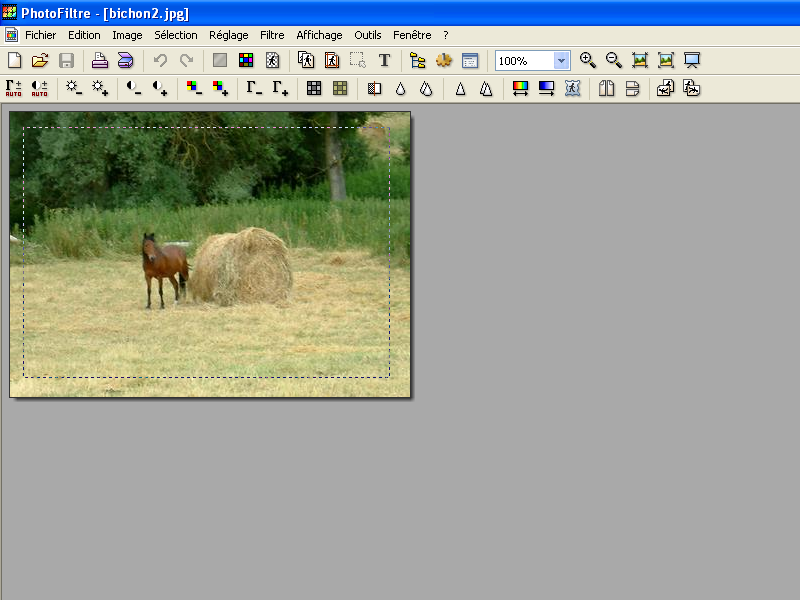This screenshot has width=800, height=600.
Task: Apply the Grayscale filter grid icon
Action: click(x=314, y=88)
